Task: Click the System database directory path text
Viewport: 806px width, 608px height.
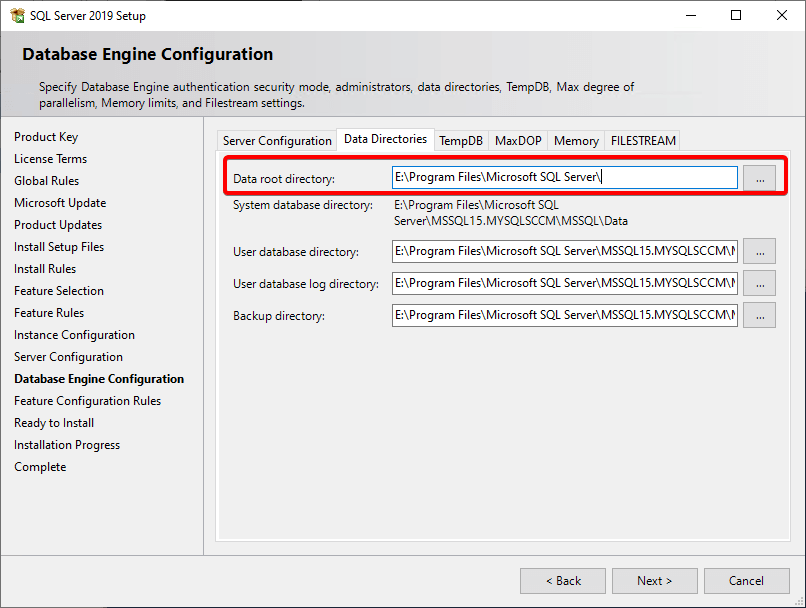Action: pos(511,213)
